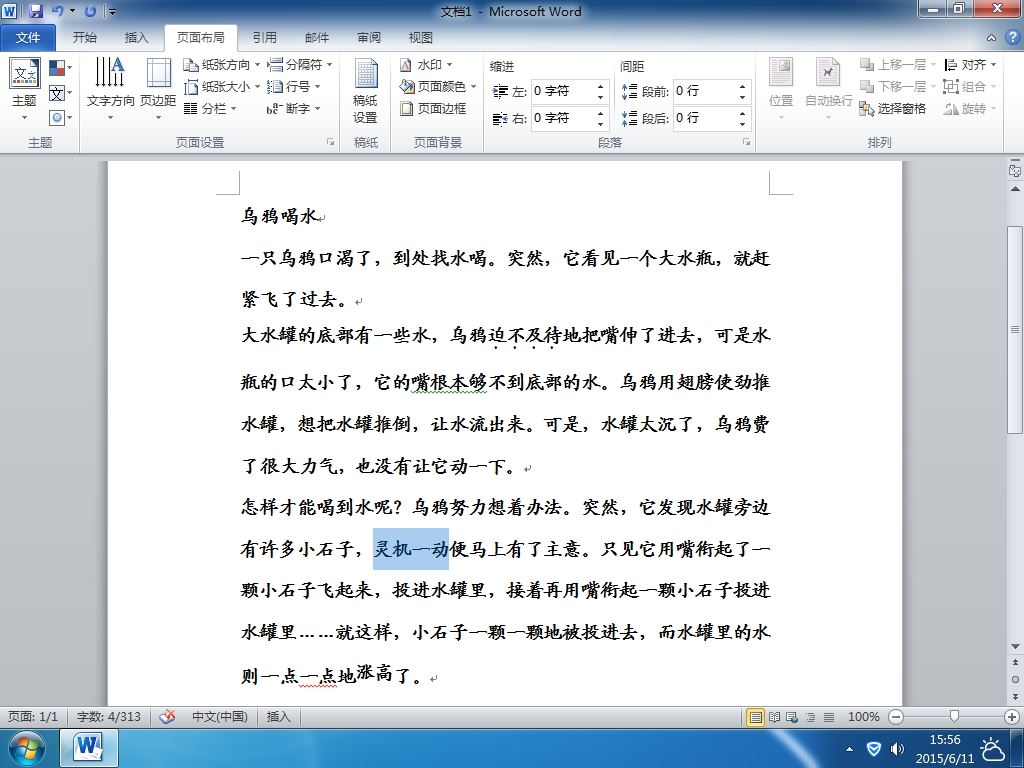Open paper orientation (纸张方向) dropdown
Image resolution: width=1024 pixels, height=768 pixels.
[x=221, y=65]
